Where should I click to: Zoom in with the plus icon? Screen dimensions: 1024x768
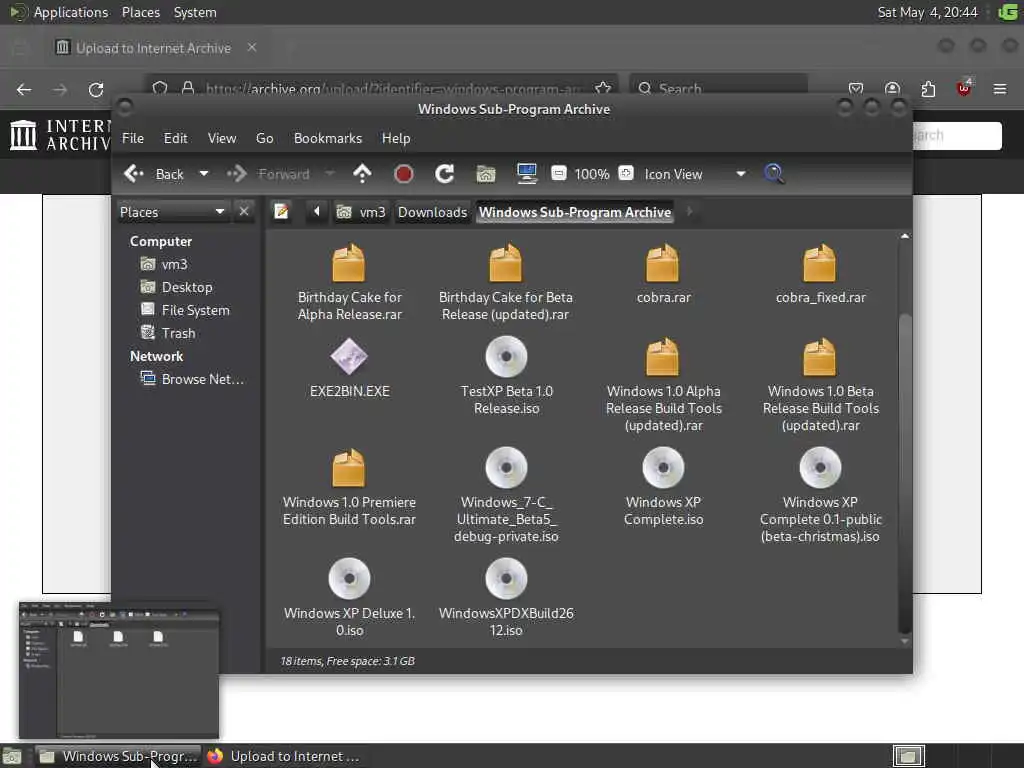626,174
